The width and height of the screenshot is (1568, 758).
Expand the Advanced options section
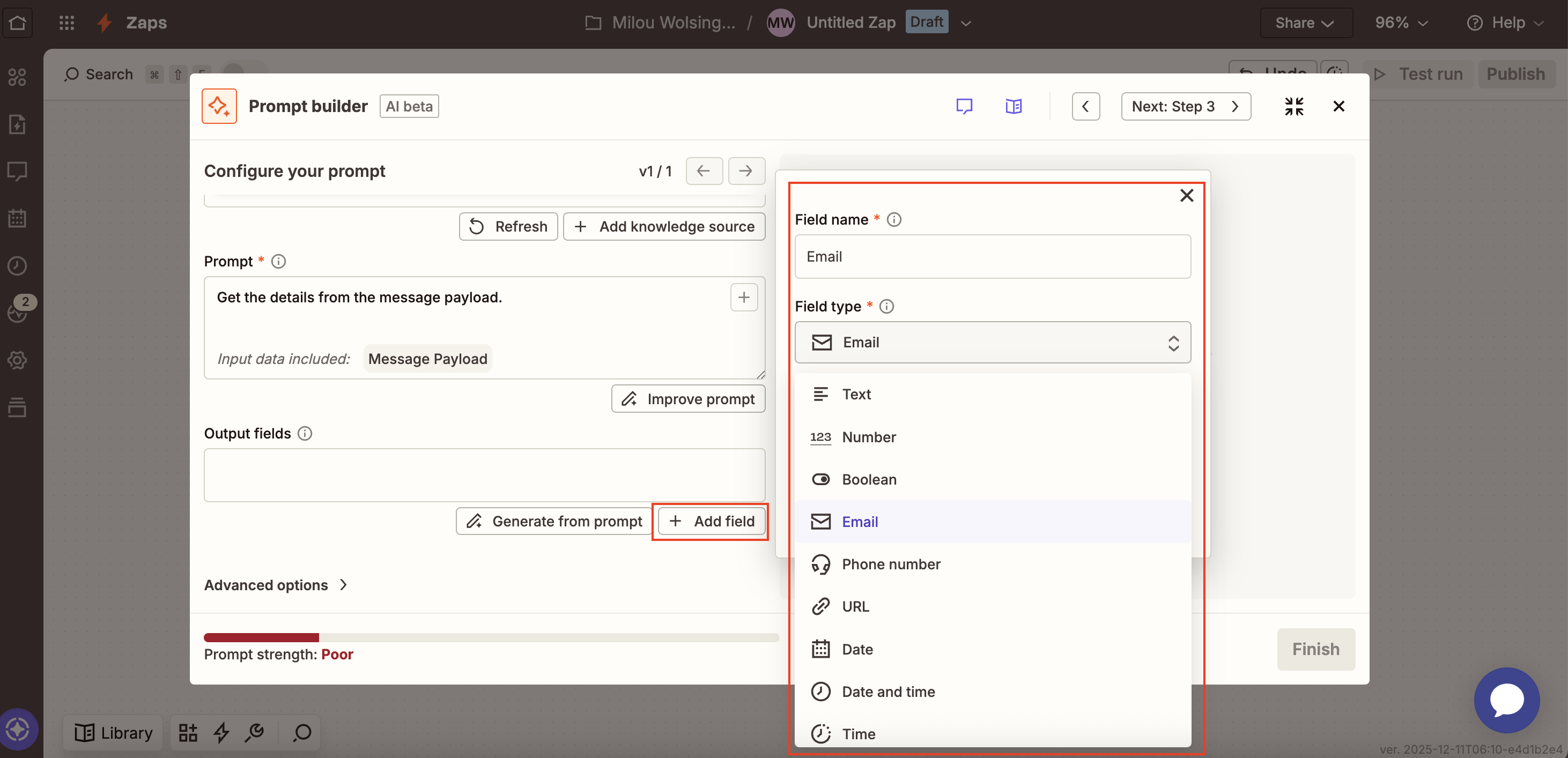tap(275, 585)
